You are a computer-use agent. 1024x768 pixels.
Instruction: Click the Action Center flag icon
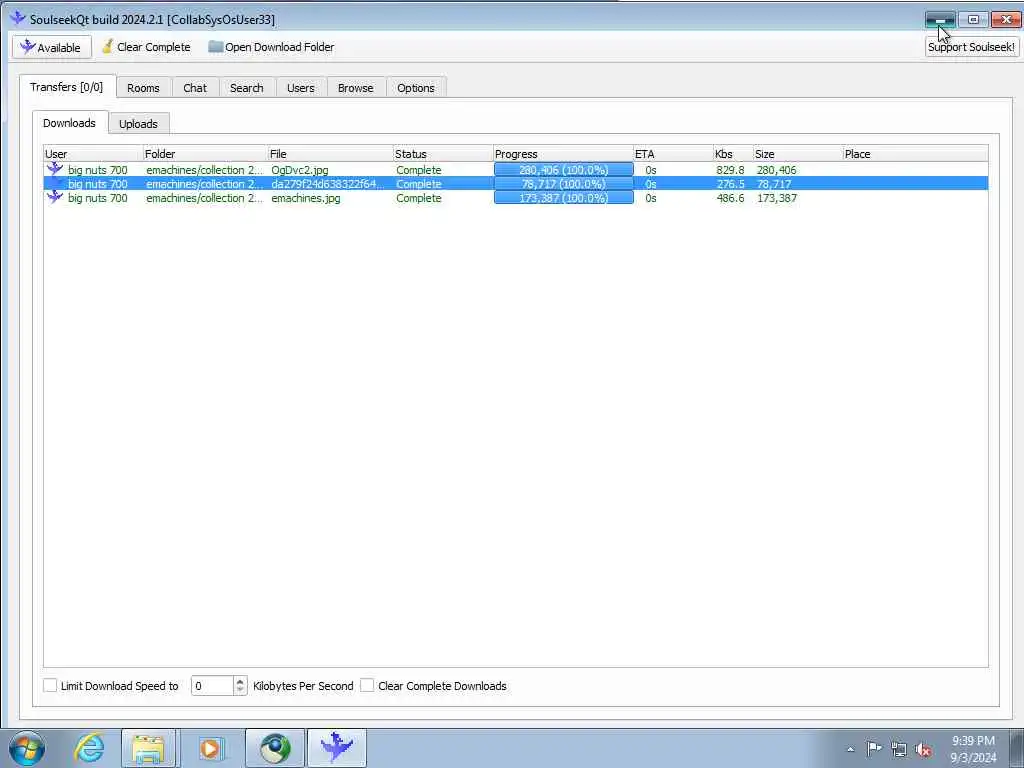pos(874,748)
